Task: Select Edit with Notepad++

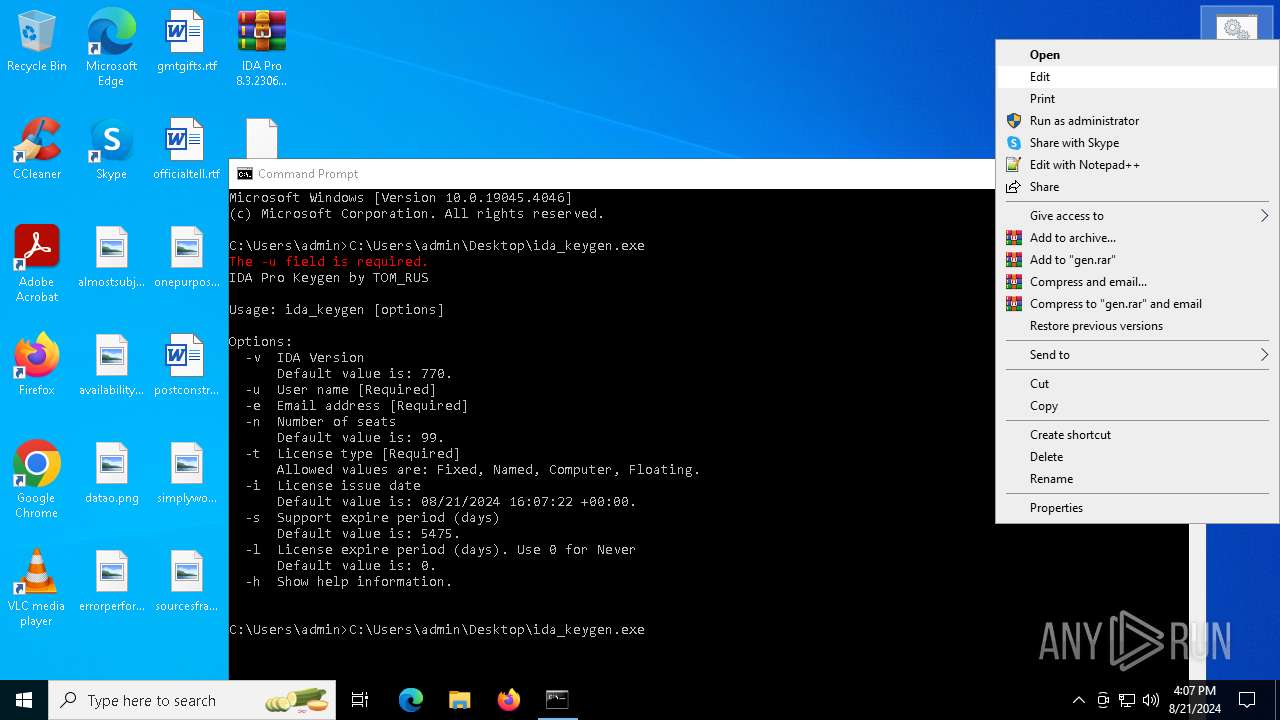Action: coord(1137,165)
